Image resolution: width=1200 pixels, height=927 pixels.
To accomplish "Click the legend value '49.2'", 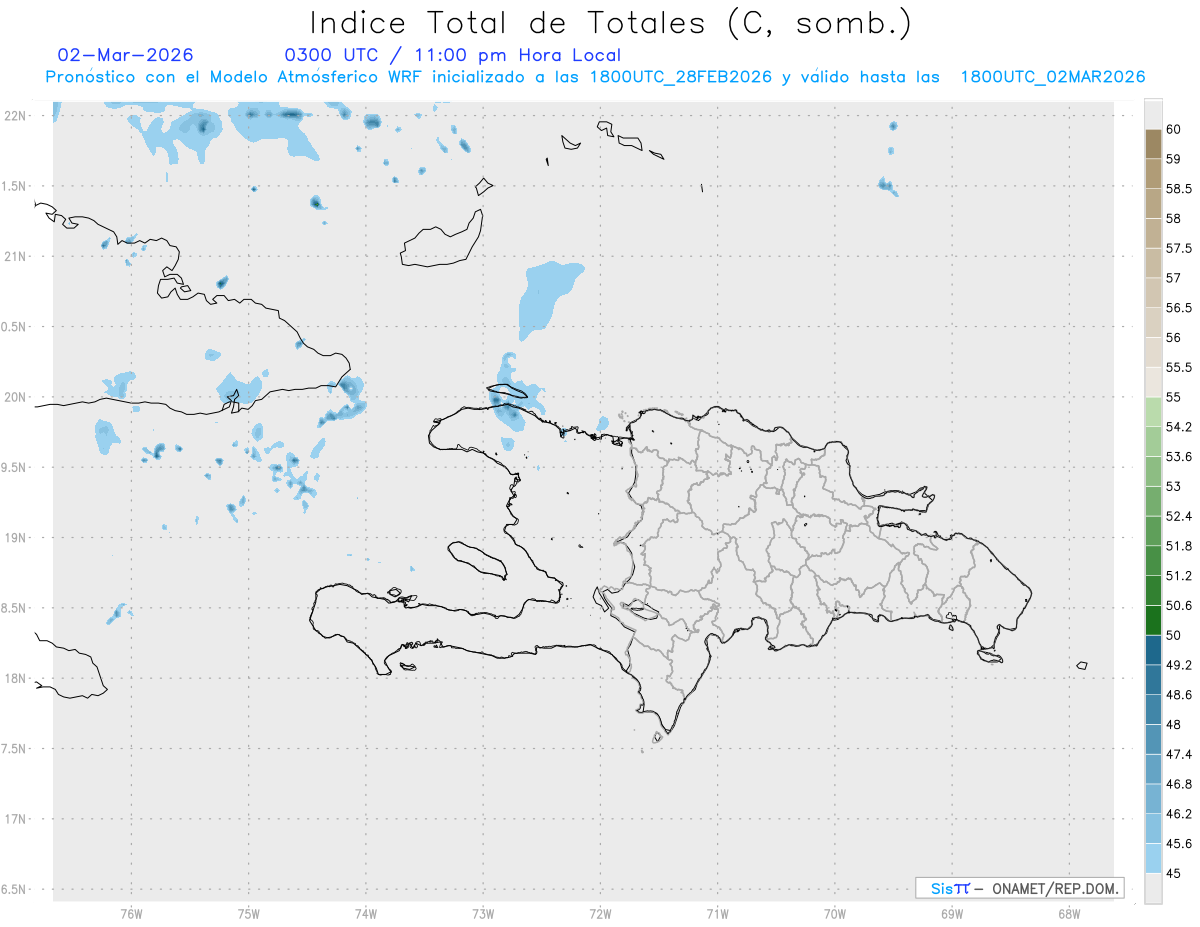I will pos(1178,665).
